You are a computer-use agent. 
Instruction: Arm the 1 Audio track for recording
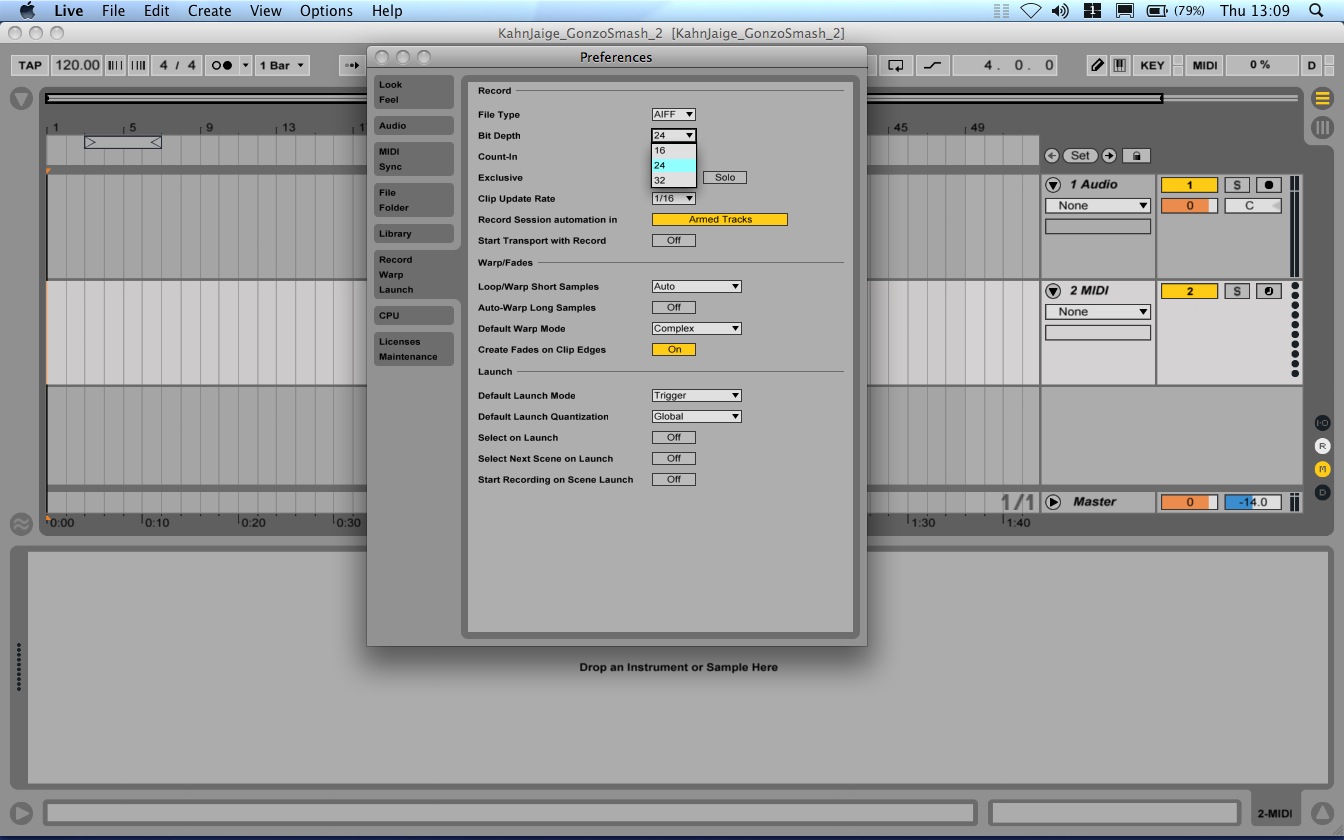coord(1268,185)
